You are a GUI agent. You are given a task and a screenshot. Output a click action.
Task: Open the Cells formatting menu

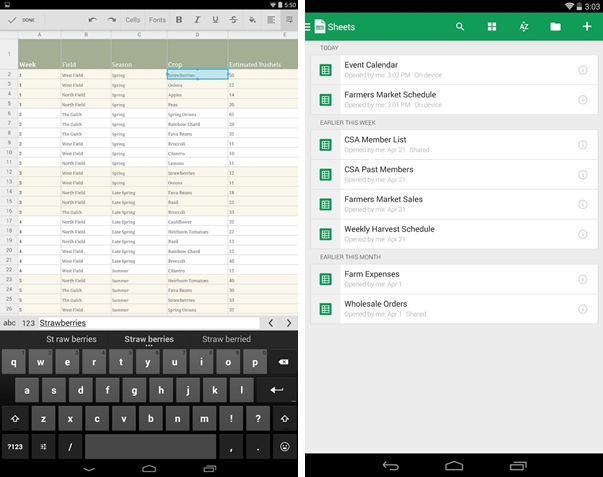point(133,20)
